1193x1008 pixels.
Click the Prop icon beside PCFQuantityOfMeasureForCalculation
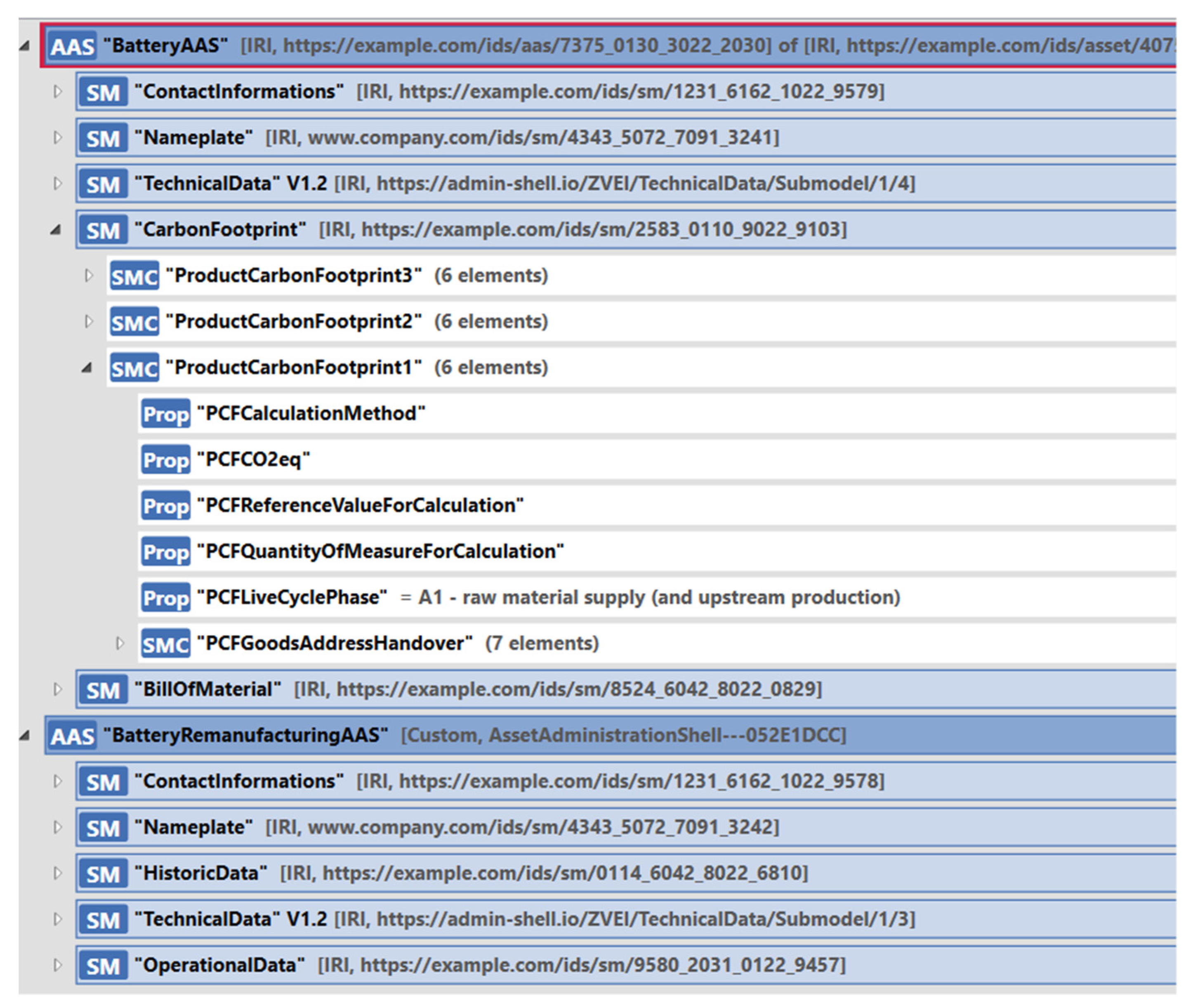tap(166, 552)
